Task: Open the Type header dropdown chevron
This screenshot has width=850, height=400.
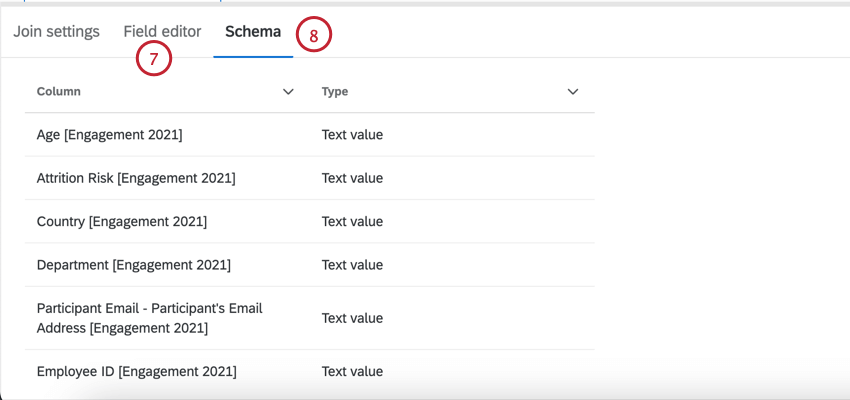Action: [573, 92]
